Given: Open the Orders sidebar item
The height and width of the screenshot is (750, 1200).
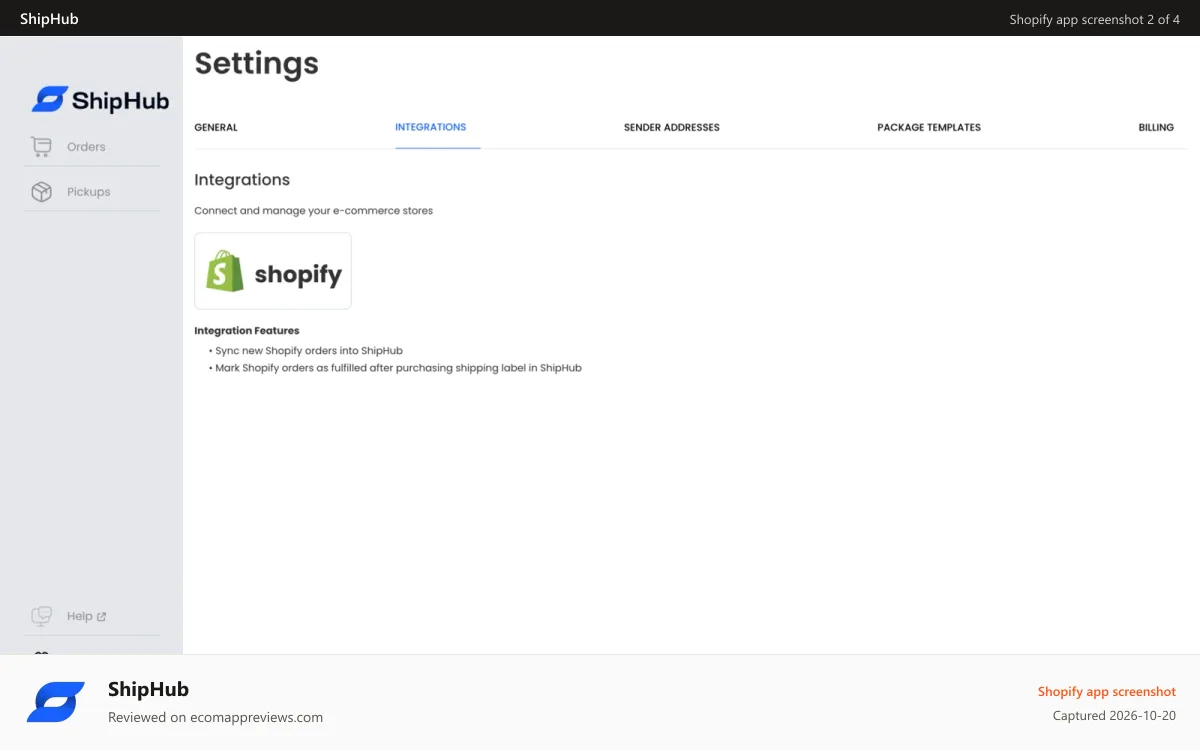Looking at the screenshot, I should tap(92, 147).
